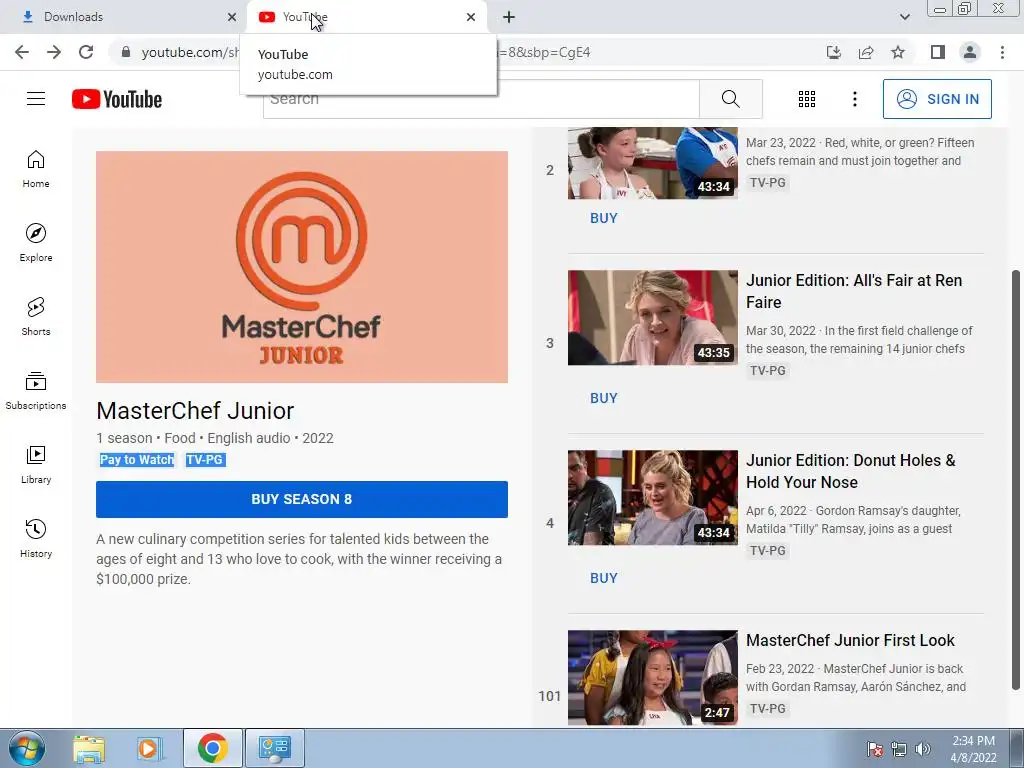
Task: Click BUY under Donut Holes & Hold Your Nose
Action: tap(603, 579)
